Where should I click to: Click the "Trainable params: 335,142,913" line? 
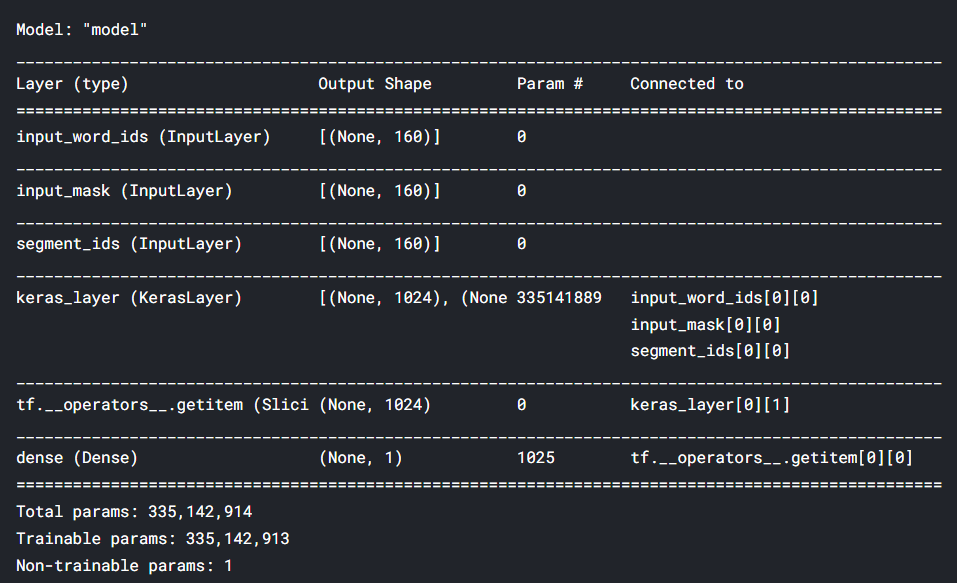153,538
